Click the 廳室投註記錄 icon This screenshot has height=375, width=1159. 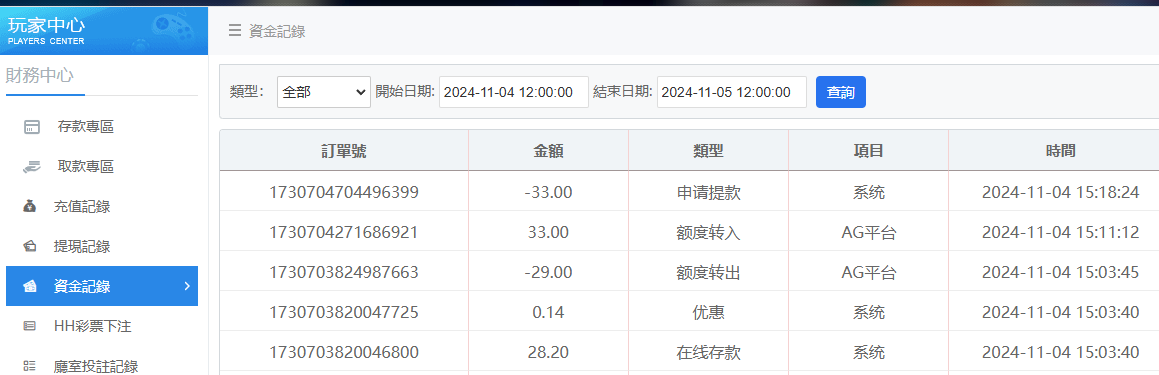30,365
